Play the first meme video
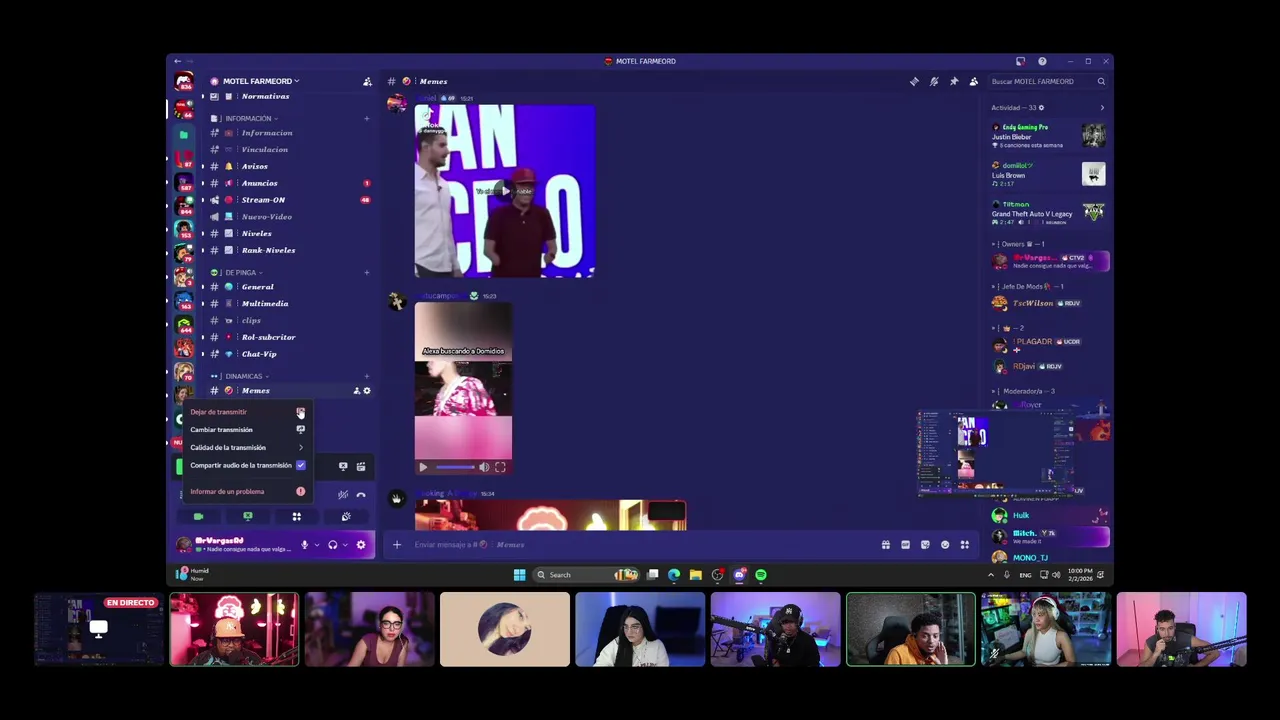 pyautogui.click(x=505, y=191)
